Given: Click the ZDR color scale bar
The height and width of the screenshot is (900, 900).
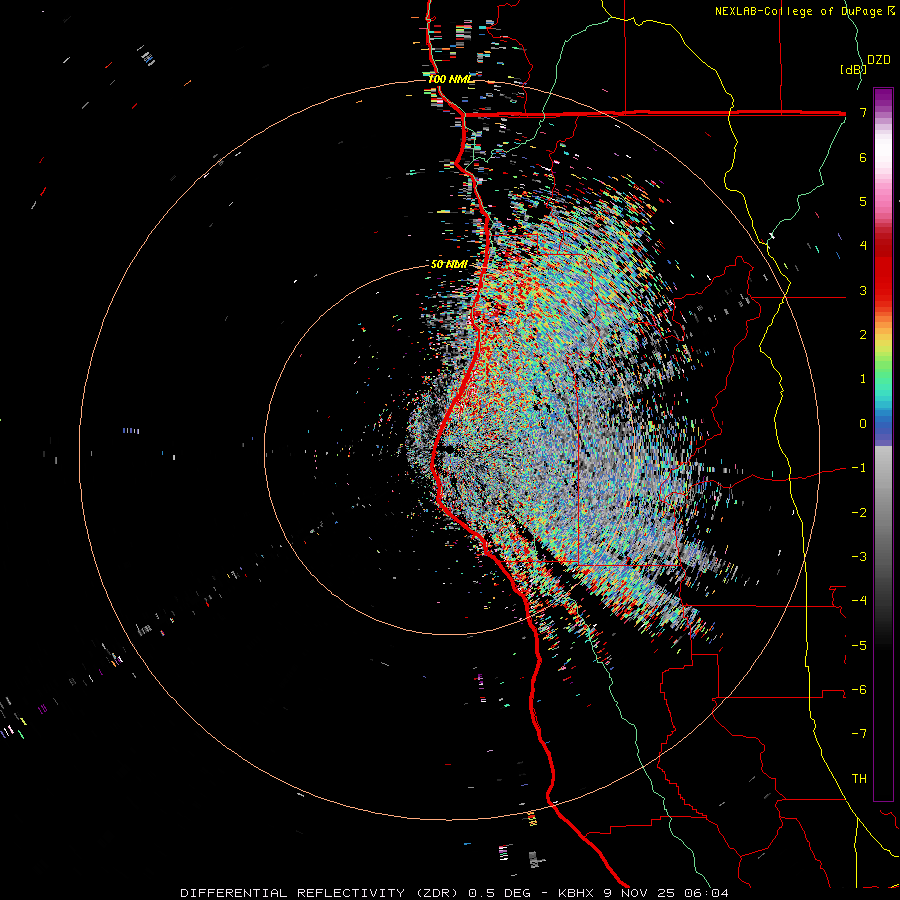Looking at the screenshot, I should coord(883,444).
